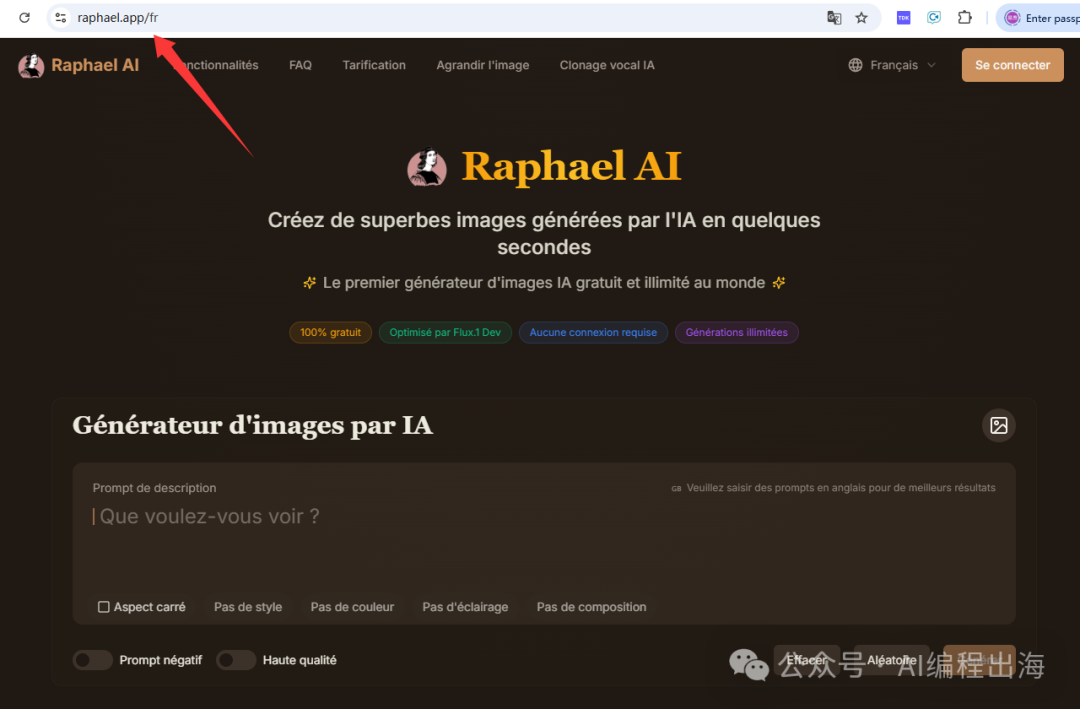This screenshot has height=709, width=1080.
Task: Bookmark this page with the star icon
Action: [x=861, y=18]
